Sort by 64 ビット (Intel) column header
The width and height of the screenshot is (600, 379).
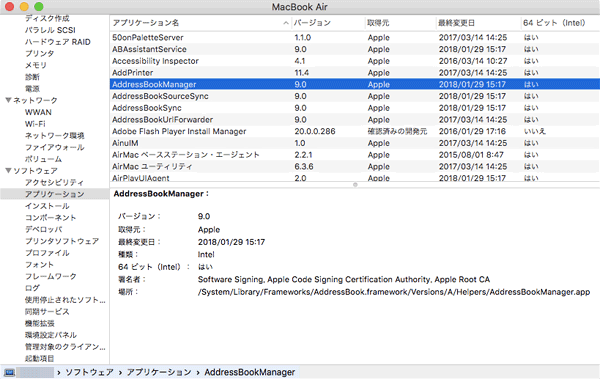(x=561, y=23)
